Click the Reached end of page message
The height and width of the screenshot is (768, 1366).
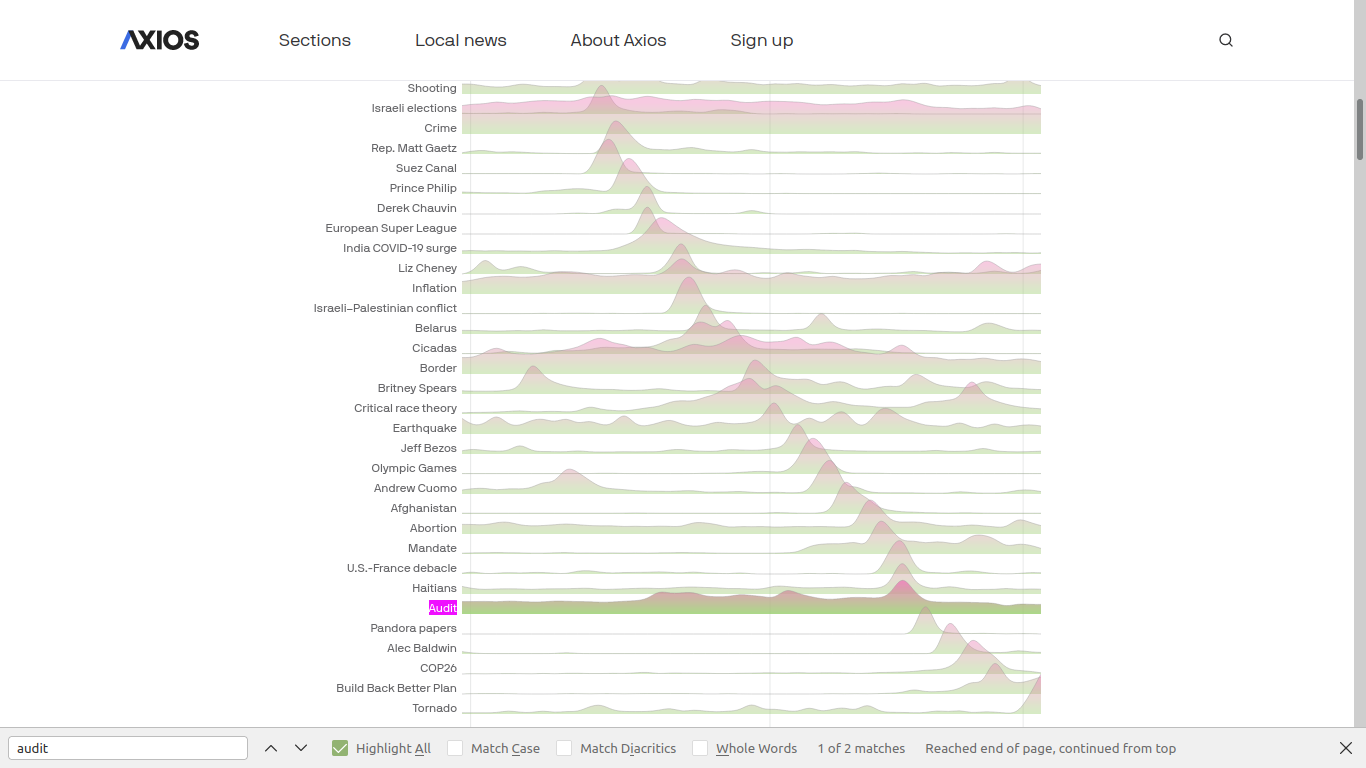pyautogui.click(x=1050, y=748)
